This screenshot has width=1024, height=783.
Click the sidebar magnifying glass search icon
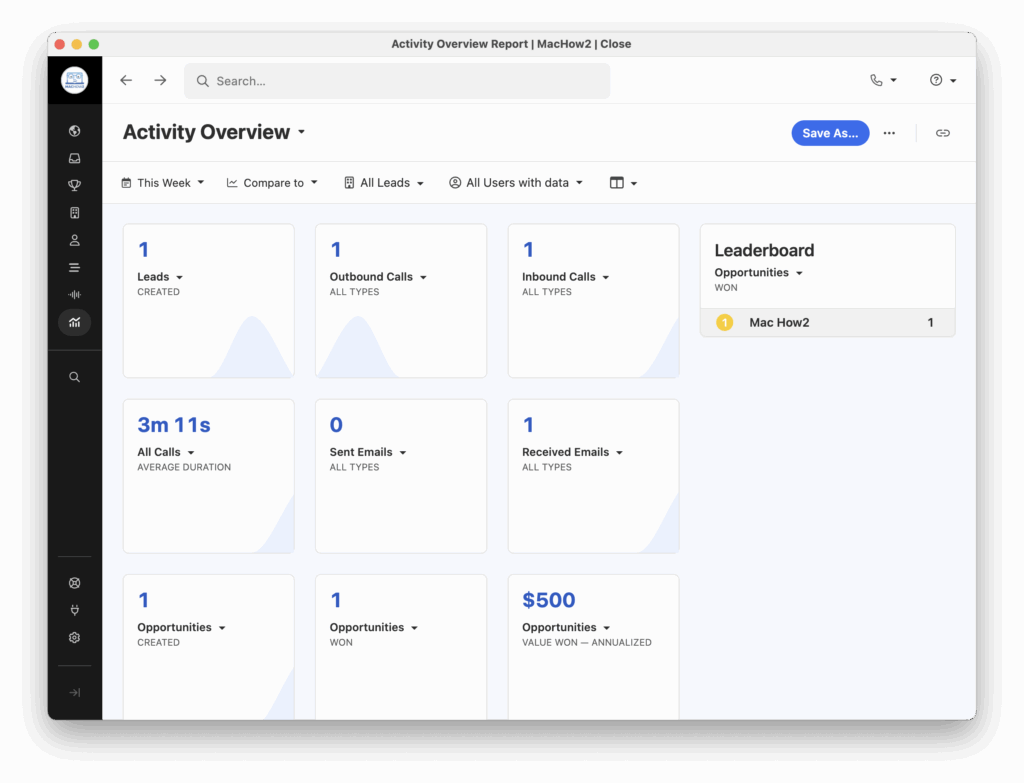(75, 377)
